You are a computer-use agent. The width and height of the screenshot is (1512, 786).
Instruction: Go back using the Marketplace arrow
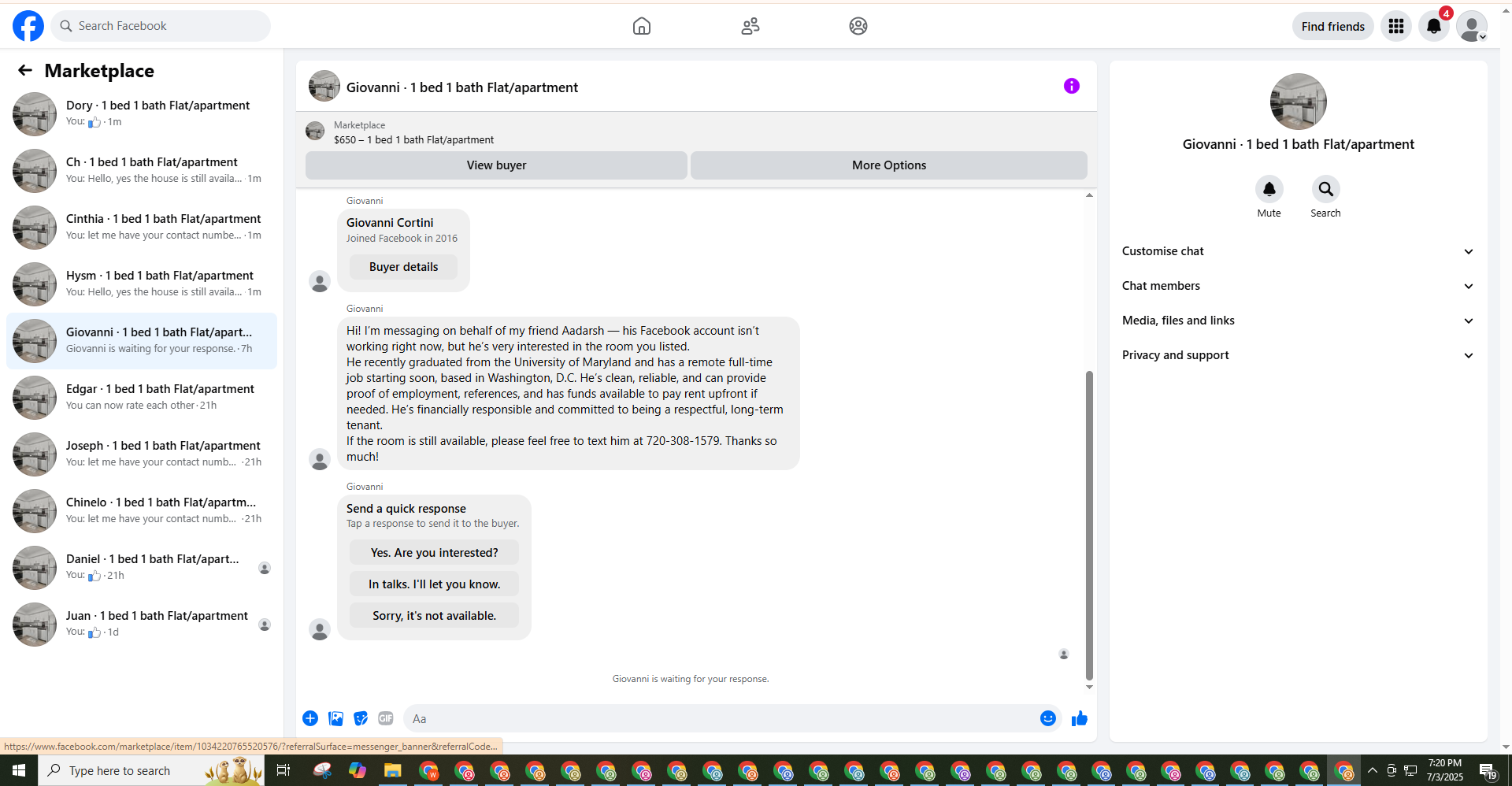(x=25, y=71)
